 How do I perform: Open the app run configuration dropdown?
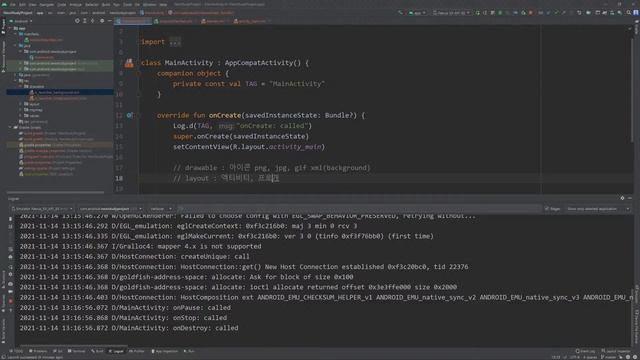click(x=417, y=13)
